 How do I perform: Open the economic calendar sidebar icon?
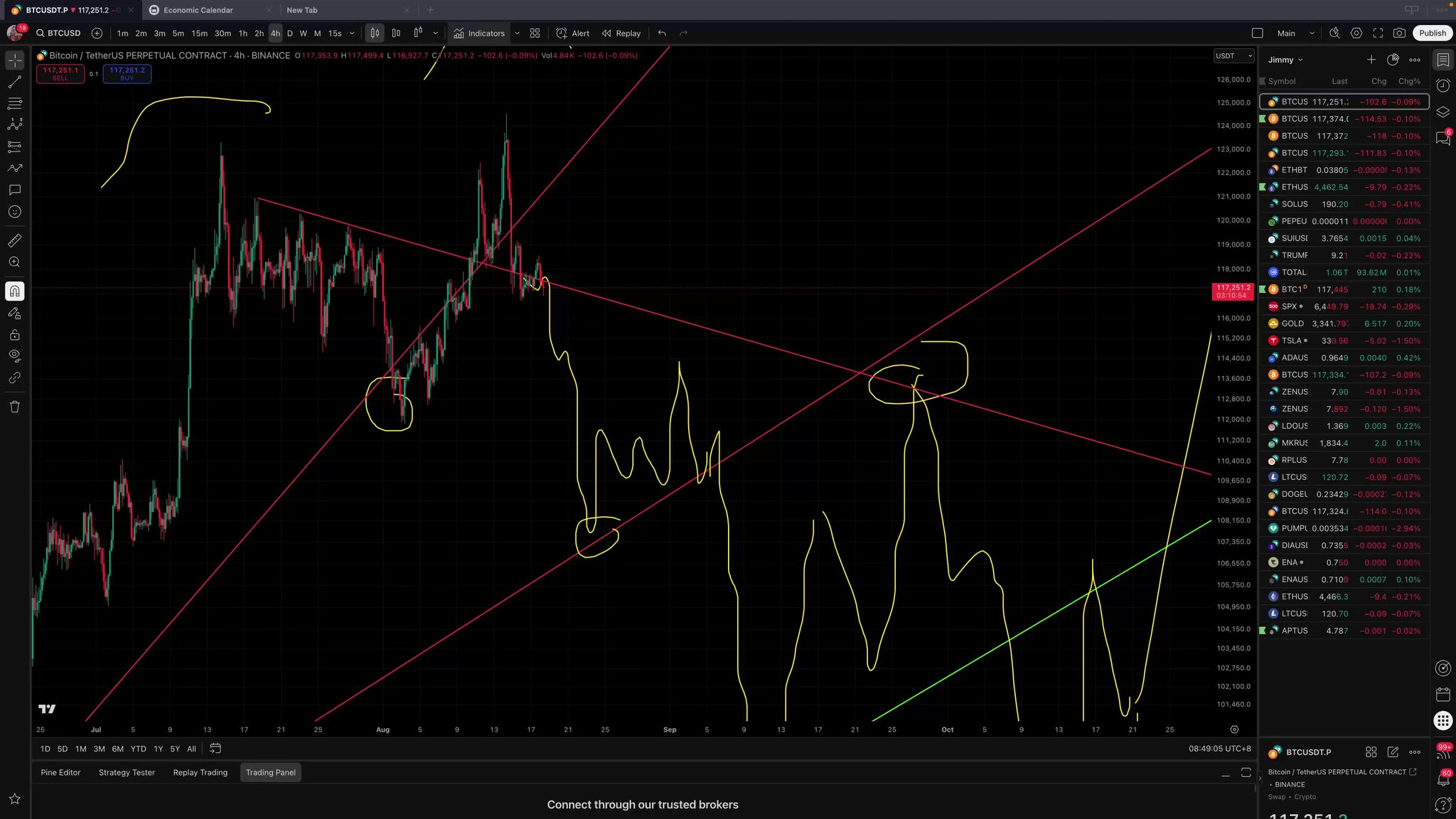[1443, 694]
